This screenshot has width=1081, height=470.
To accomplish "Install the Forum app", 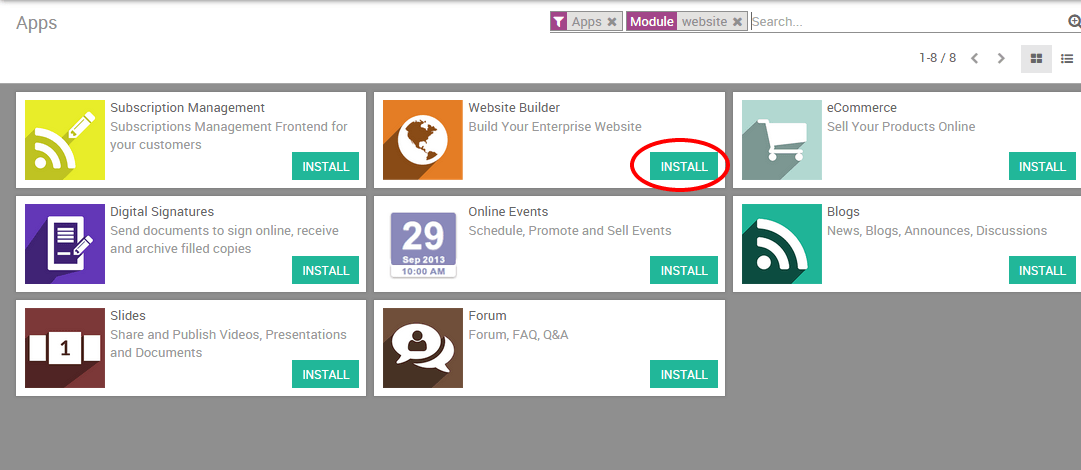I will (x=684, y=374).
